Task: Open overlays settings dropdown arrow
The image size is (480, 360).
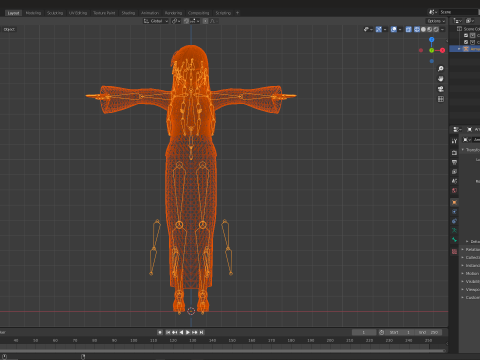Action: coord(400,29)
